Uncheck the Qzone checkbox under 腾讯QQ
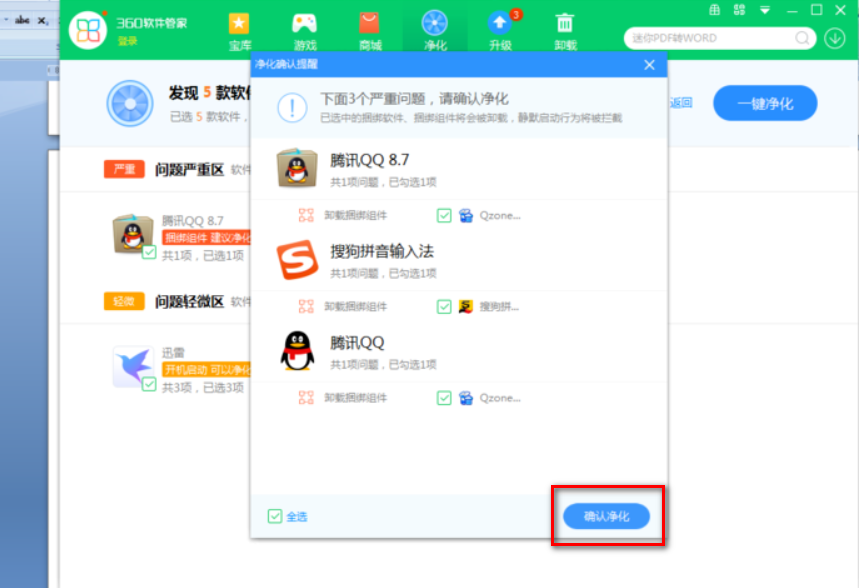 coord(444,398)
